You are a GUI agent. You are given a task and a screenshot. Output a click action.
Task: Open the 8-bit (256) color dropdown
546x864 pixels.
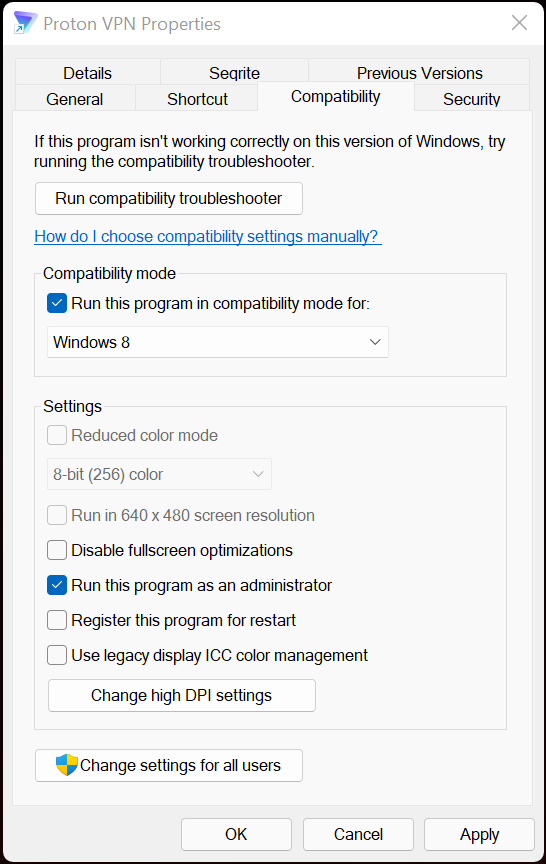tap(159, 474)
